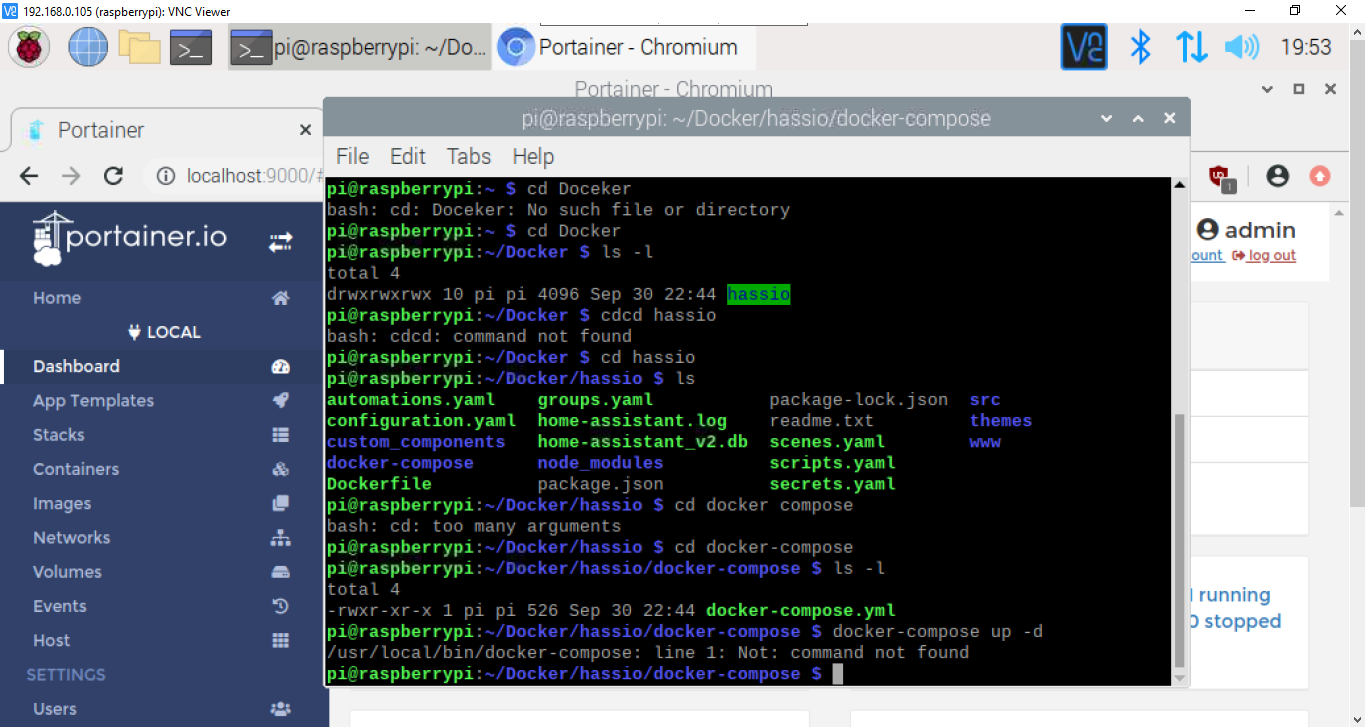Click the volume speaker icon in taskbar
This screenshot has height=727, width=1365.
pos(1240,46)
